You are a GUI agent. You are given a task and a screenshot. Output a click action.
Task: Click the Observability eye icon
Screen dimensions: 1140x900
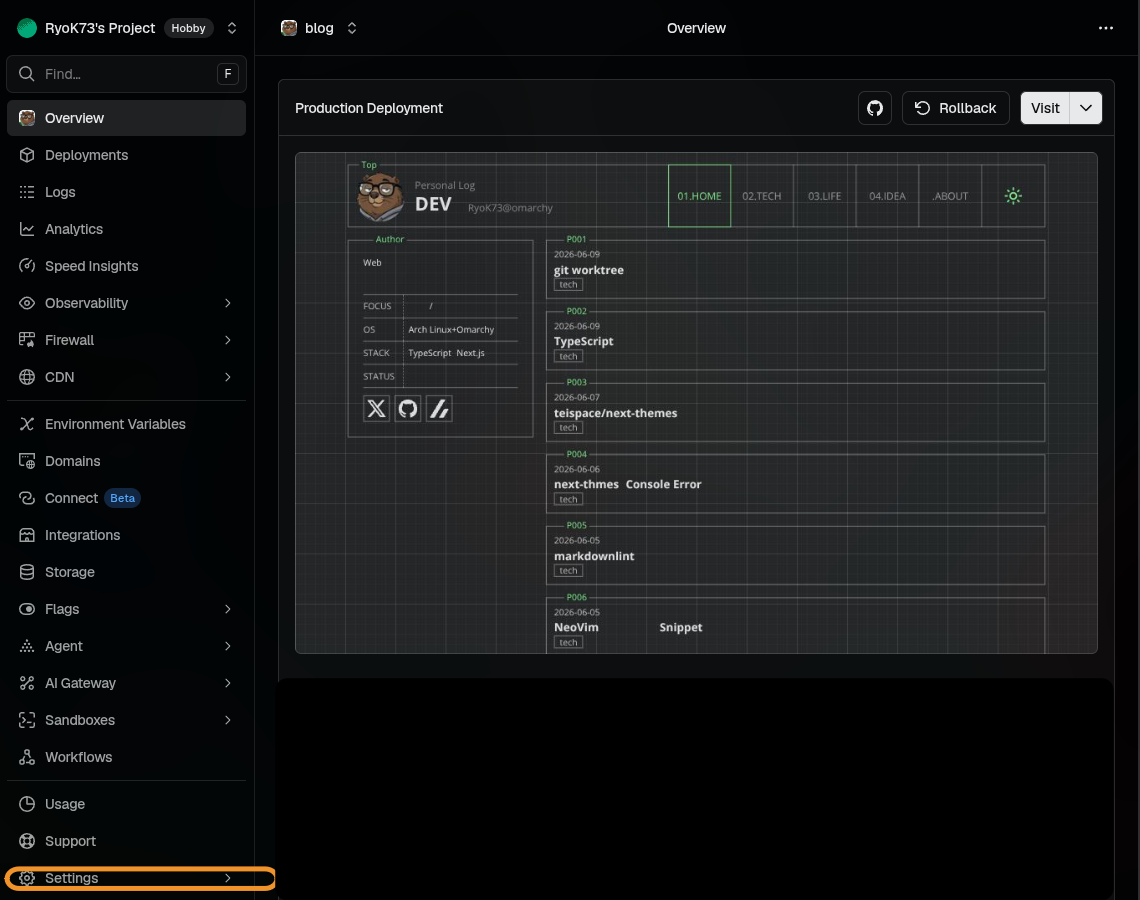[x=27, y=303]
